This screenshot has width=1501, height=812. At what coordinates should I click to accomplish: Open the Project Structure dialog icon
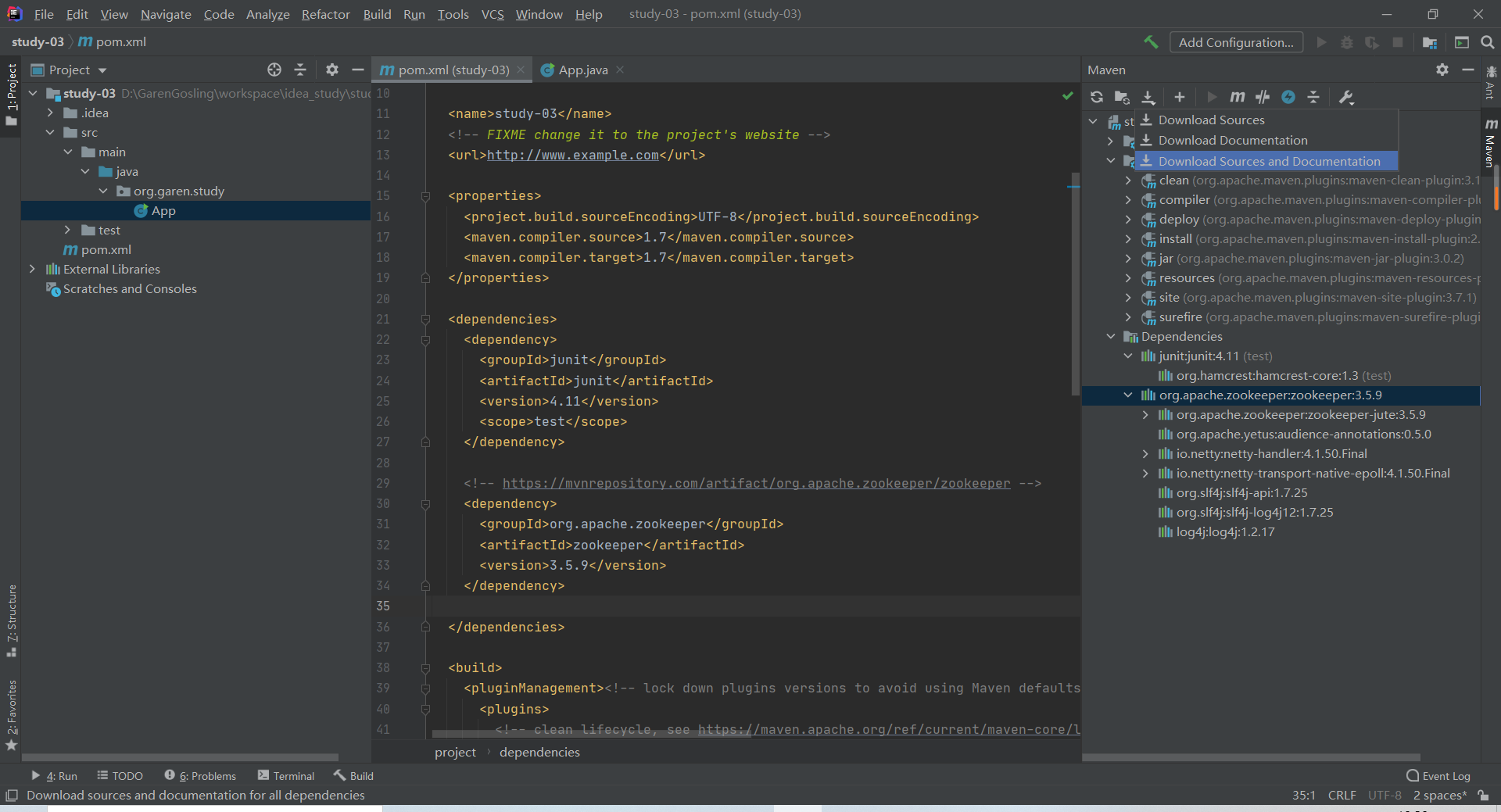pyautogui.click(x=1430, y=42)
